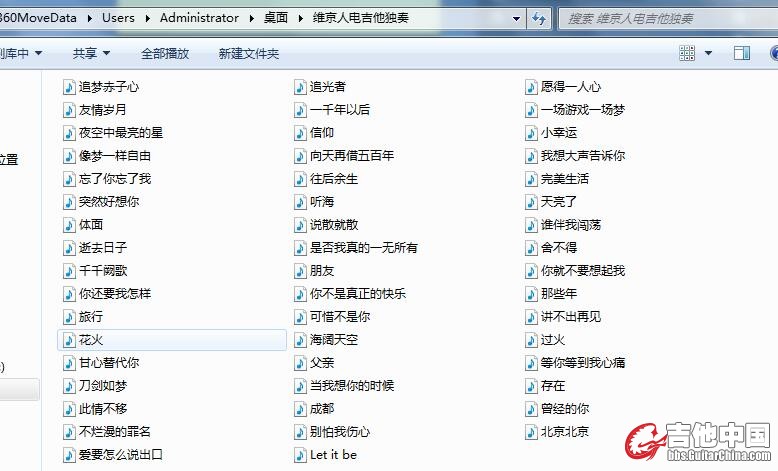The height and width of the screenshot is (471, 778).
Task: Toggle the preview pane icon
Action: click(741, 53)
